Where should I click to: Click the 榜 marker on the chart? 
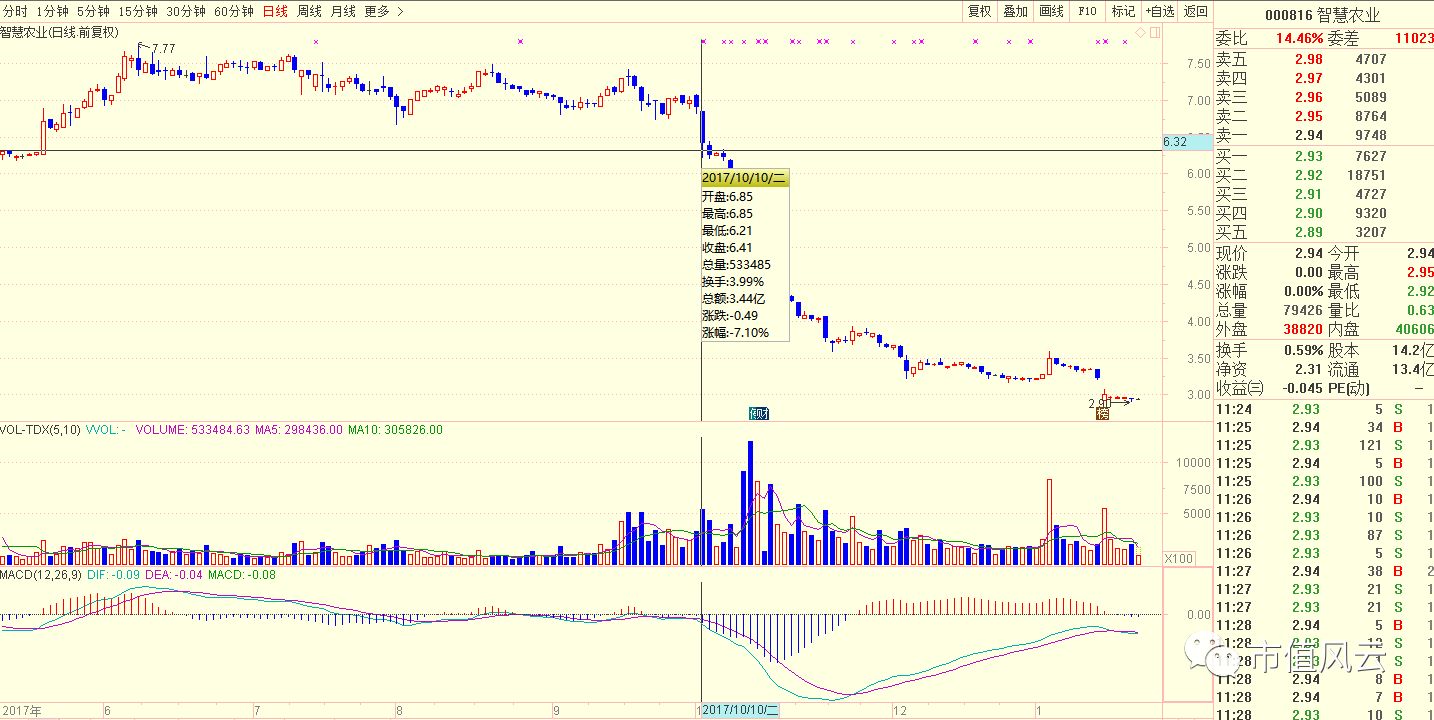(1103, 413)
